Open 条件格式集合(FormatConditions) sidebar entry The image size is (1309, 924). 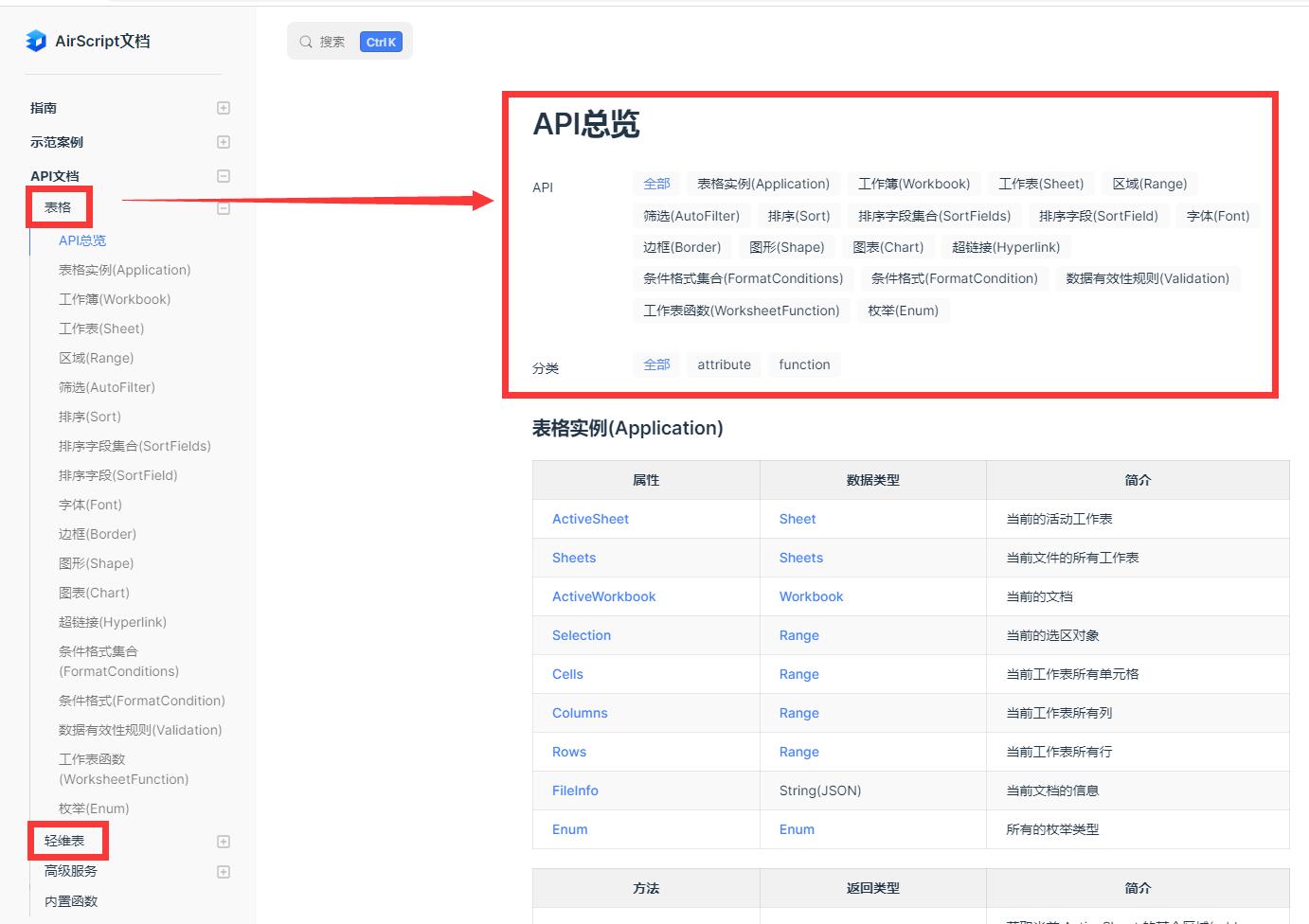pos(118,661)
